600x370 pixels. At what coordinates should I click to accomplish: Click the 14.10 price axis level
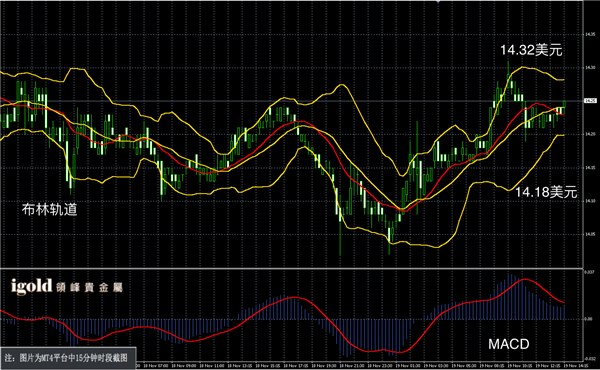590,201
